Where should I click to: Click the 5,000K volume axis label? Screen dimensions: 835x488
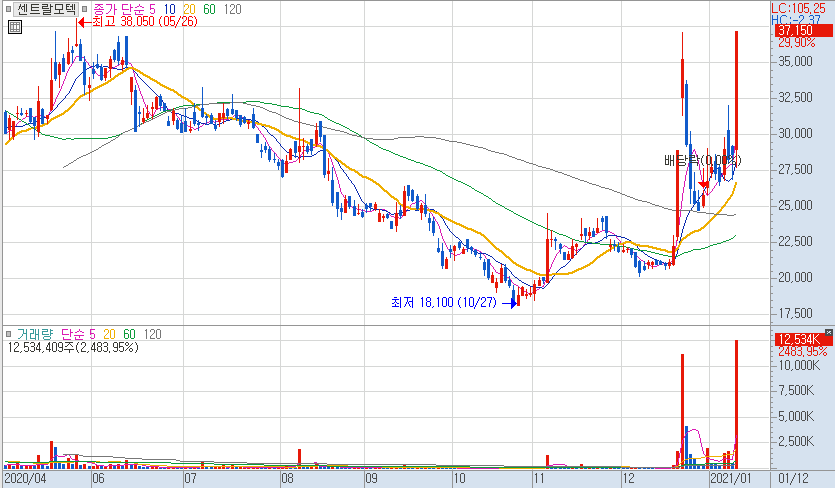pyautogui.click(x=796, y=417)
